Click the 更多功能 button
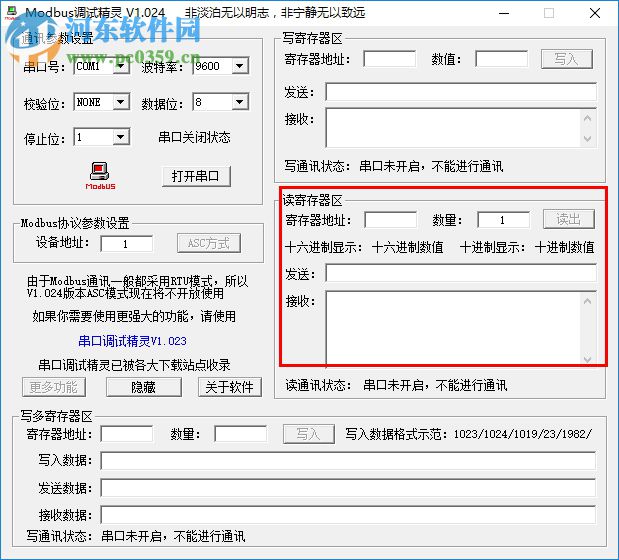 (54, 387)
